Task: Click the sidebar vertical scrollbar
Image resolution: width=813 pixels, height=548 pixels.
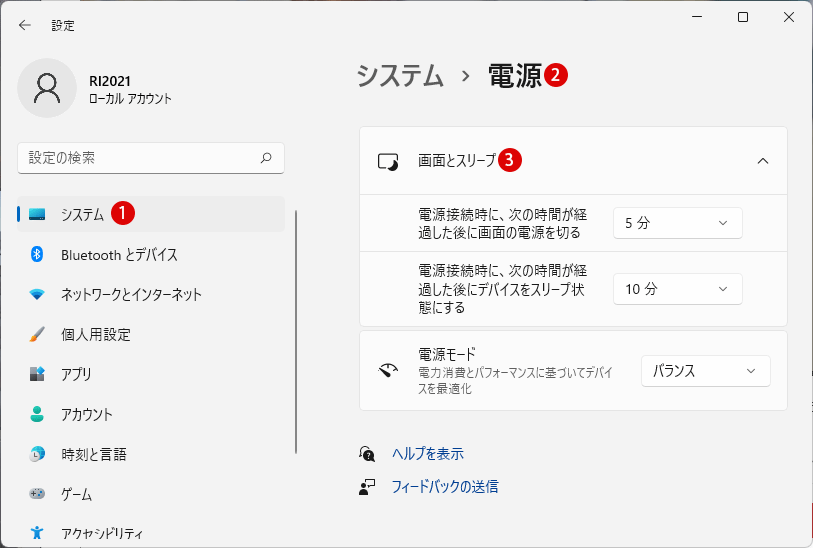Action: [296, 332]
